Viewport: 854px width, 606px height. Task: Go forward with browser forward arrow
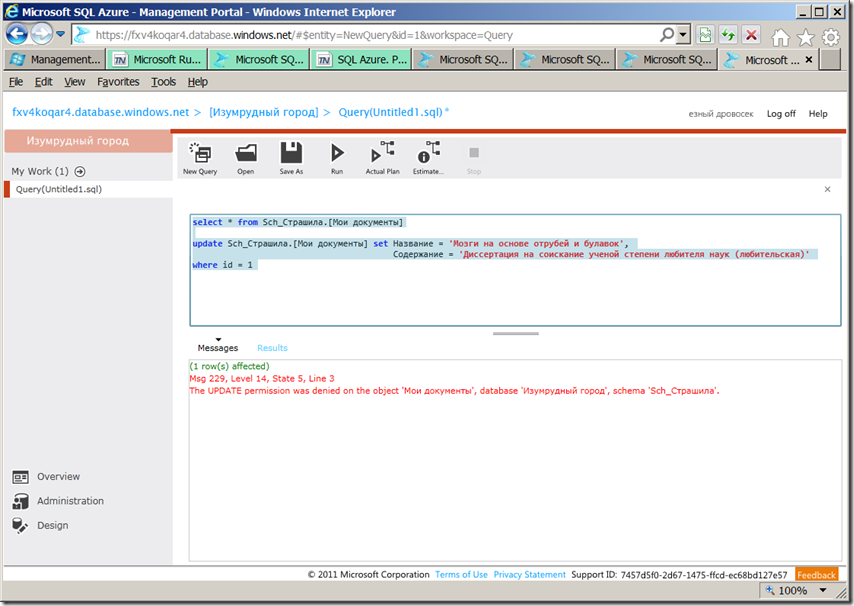click(x=41, y=34)
